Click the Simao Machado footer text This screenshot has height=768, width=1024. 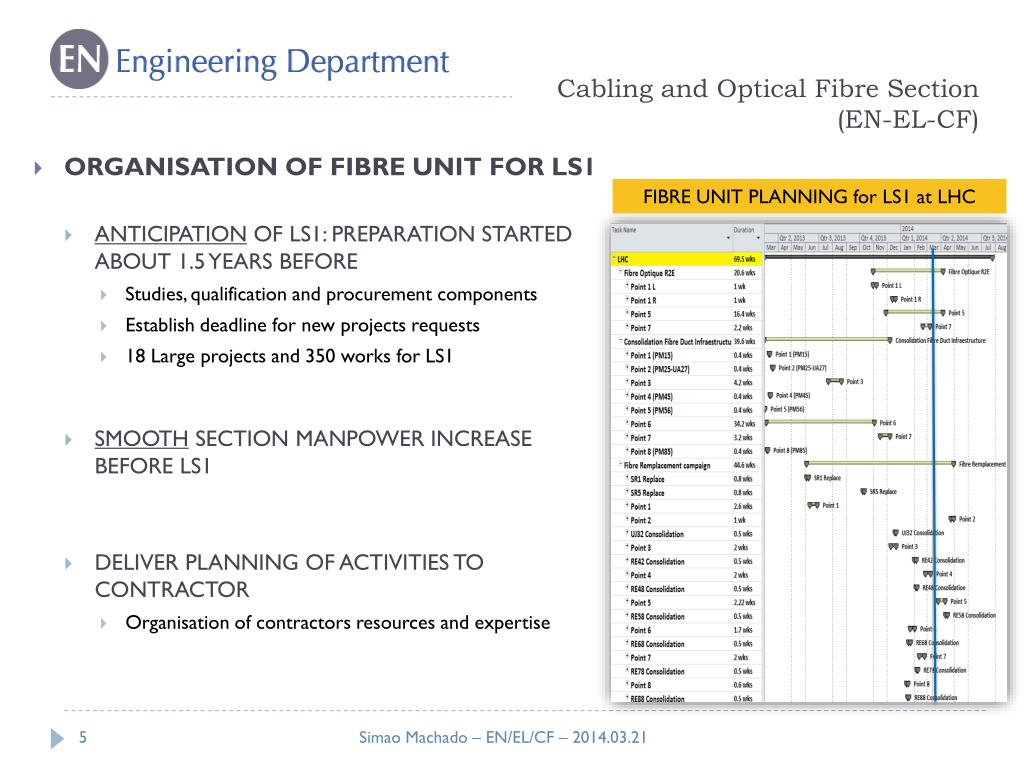tap(503, 737)
